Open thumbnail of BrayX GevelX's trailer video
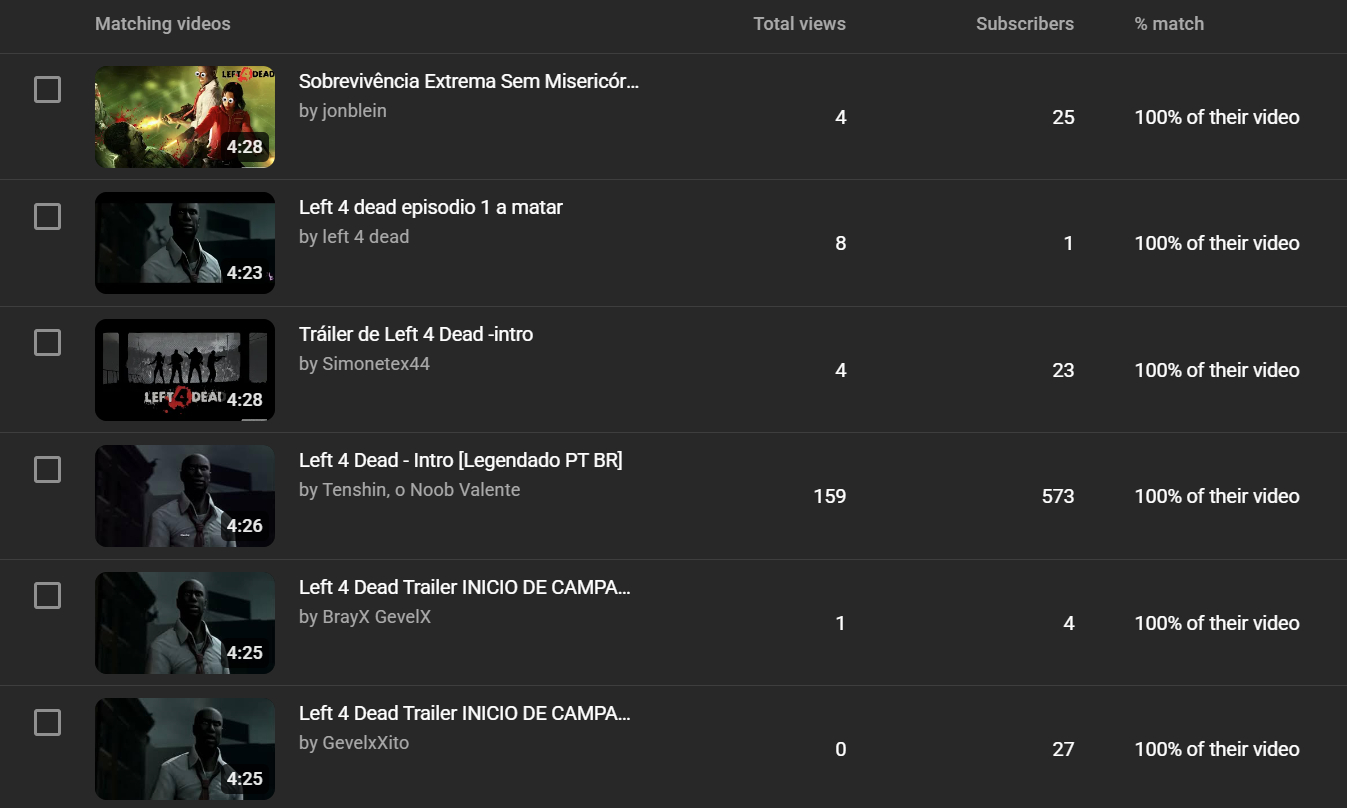1347x808 pixels. [x=185, y=623]
